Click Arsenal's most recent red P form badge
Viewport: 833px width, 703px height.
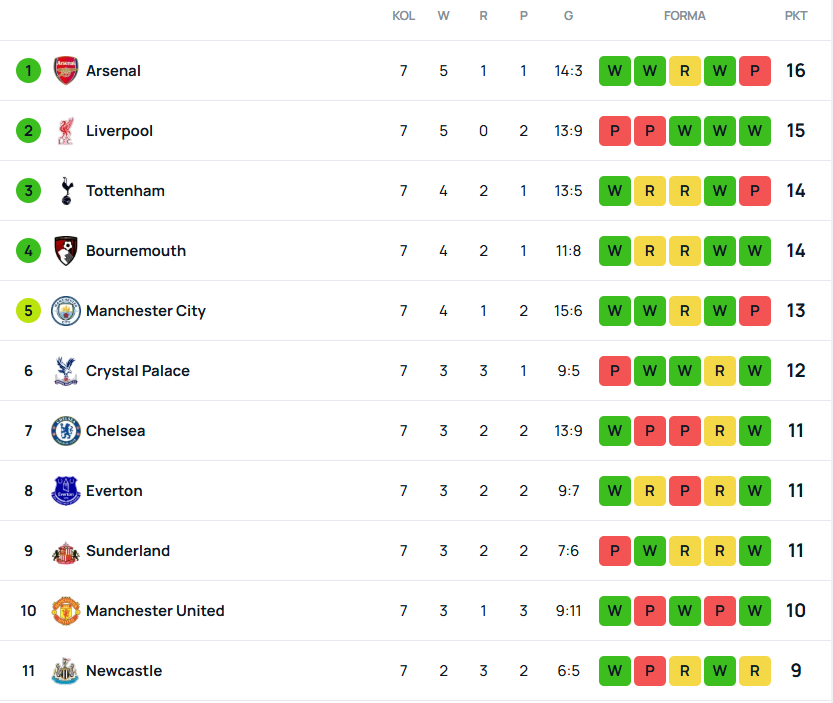point(755,71)
